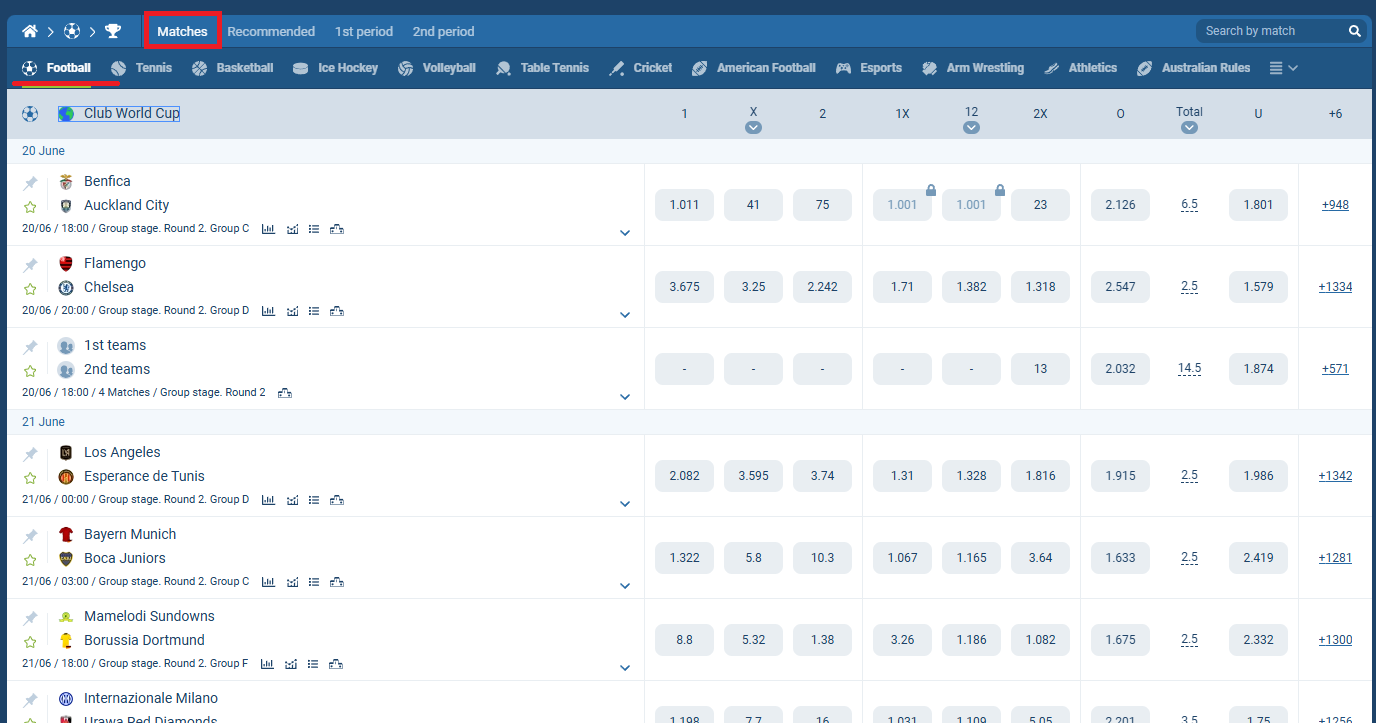
Task: Favorite the Los Angeles vs Esperance match star
Action: click(30, 478)
